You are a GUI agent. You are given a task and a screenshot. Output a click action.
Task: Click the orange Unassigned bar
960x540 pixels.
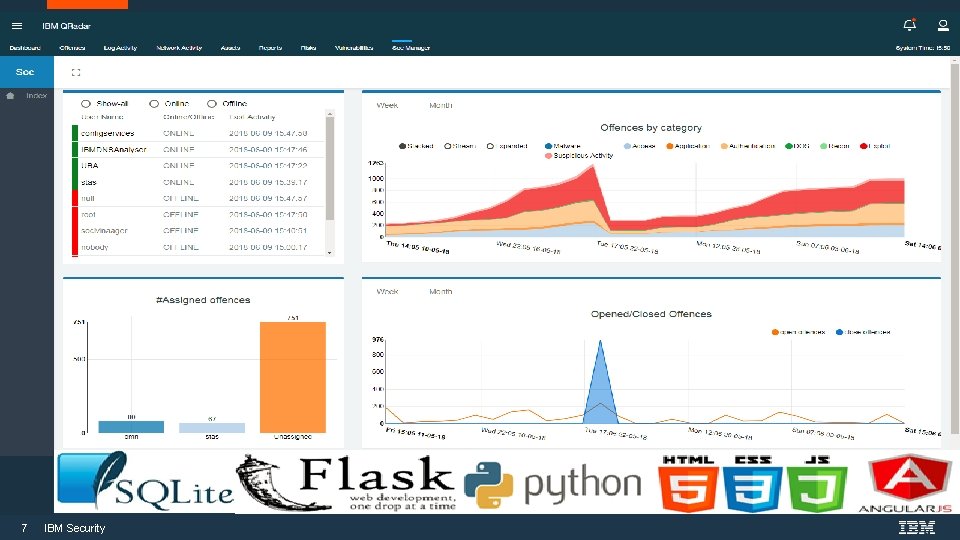coord(293,377)
